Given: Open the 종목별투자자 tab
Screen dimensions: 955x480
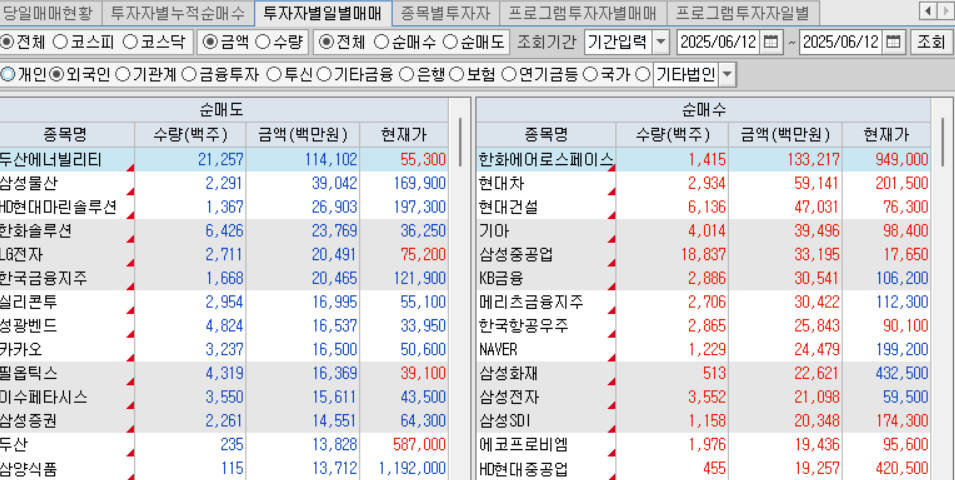Looking at the screenshot, I should (x=446, y=11).
